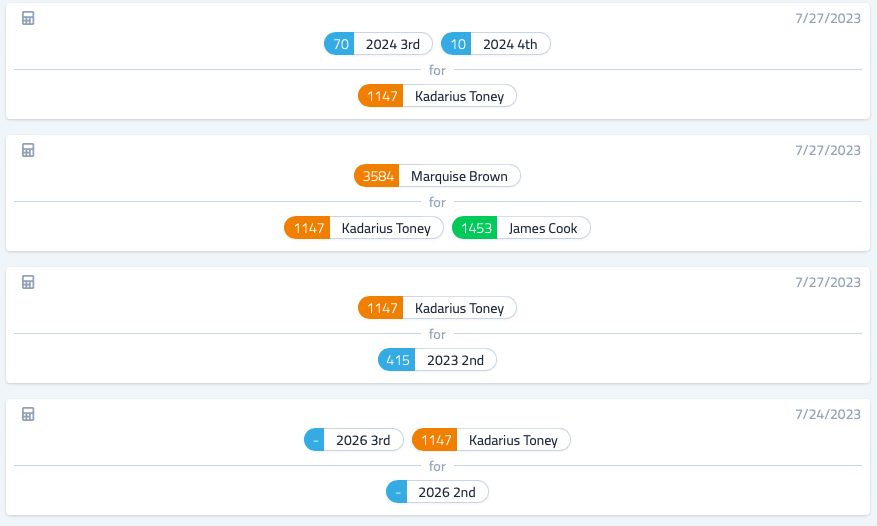Open calculator icon on 70 2024 3rd trade
Image resolution: width=877 pixels, height=526 pixels.
(x=28, y=18)
